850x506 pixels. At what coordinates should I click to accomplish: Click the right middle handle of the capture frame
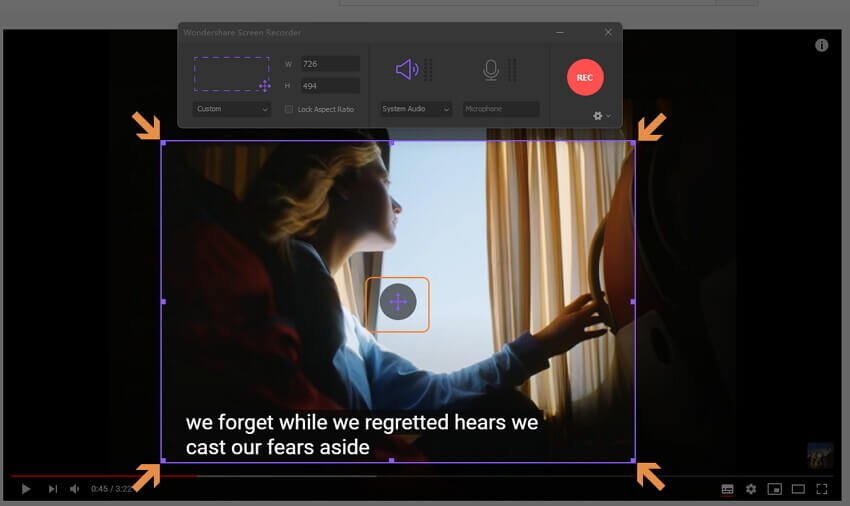click(x=633, y=302)
